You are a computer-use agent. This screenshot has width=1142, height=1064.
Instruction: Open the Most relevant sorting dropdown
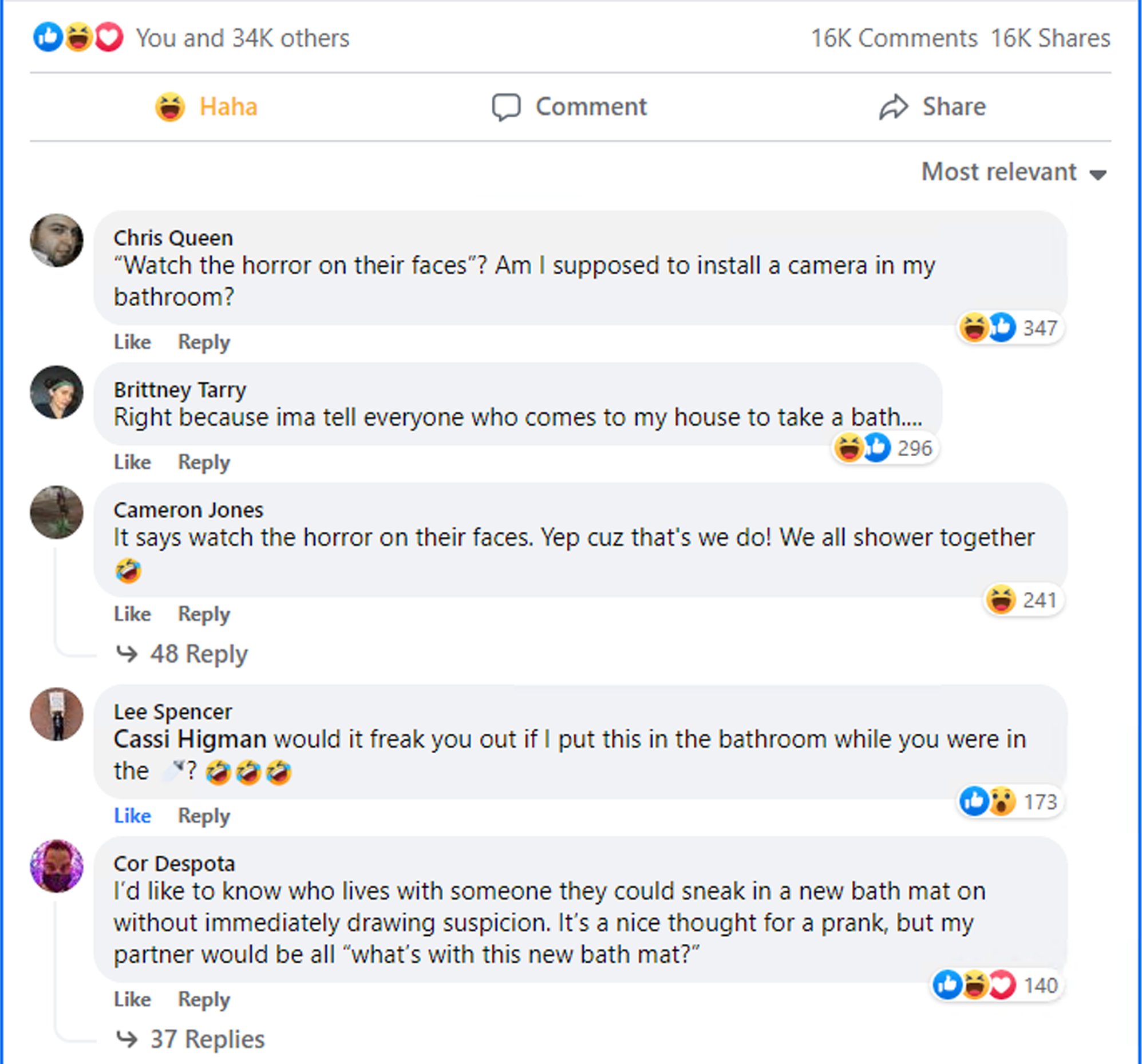(1013, 172)
